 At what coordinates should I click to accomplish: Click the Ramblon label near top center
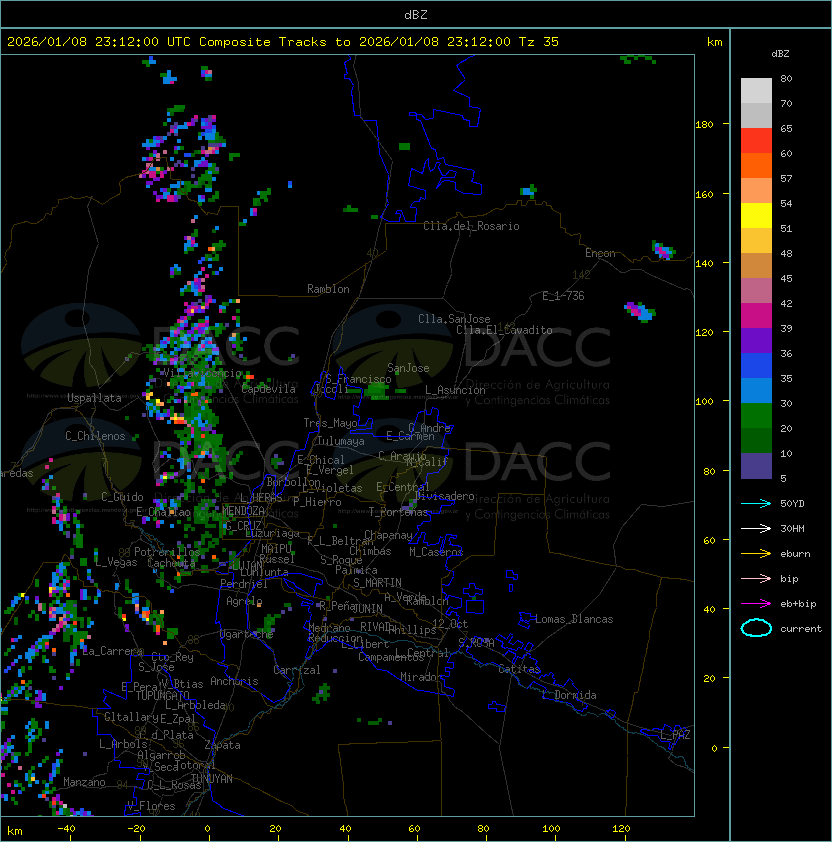(328, 289)
